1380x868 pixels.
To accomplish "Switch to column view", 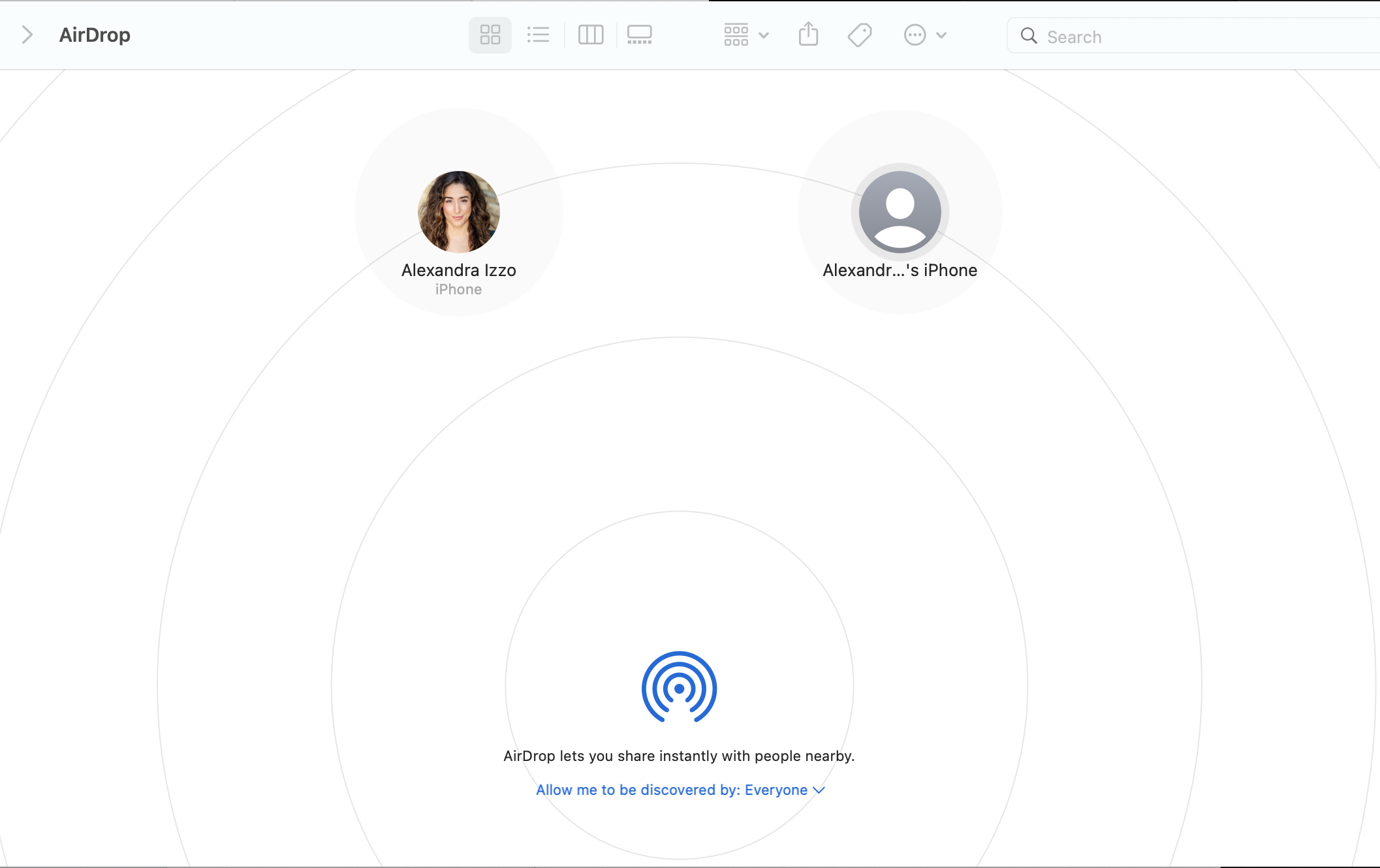I will pyautogui.click(x=591, y=35).
